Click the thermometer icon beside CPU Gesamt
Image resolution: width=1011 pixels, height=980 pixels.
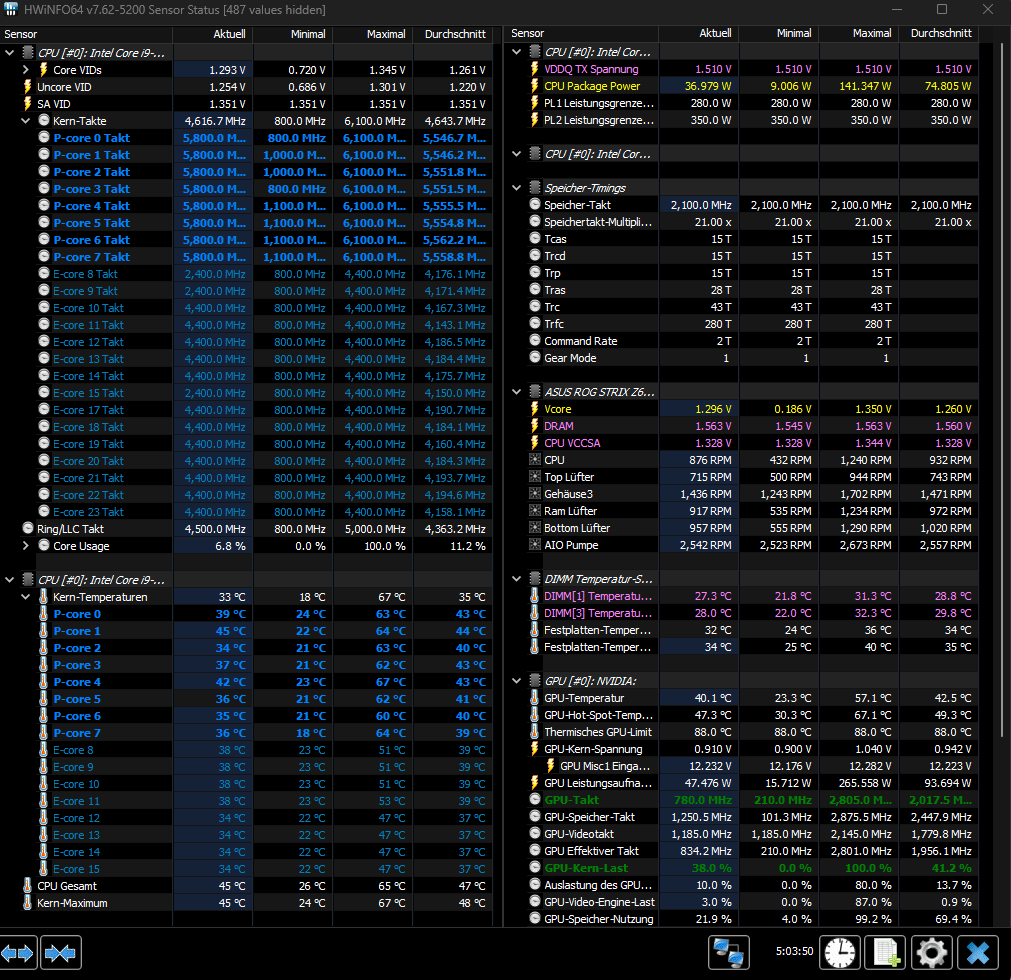27,885
